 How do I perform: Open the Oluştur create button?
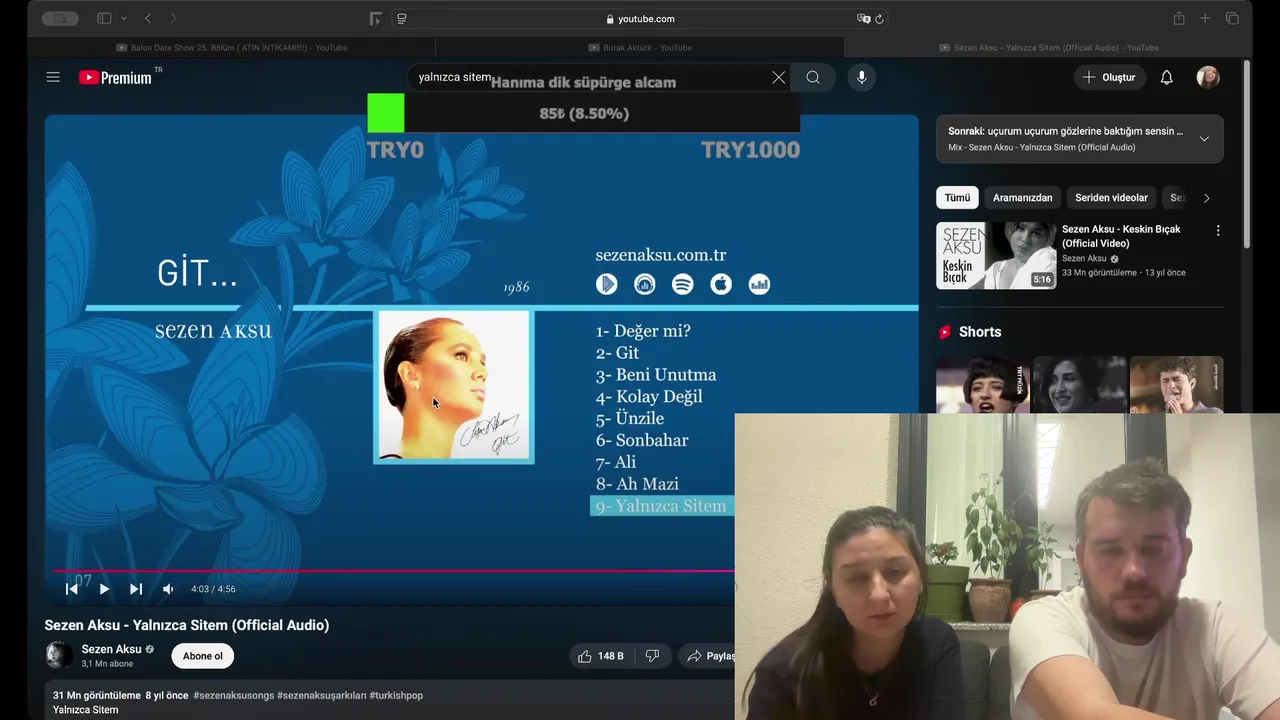1109,77
